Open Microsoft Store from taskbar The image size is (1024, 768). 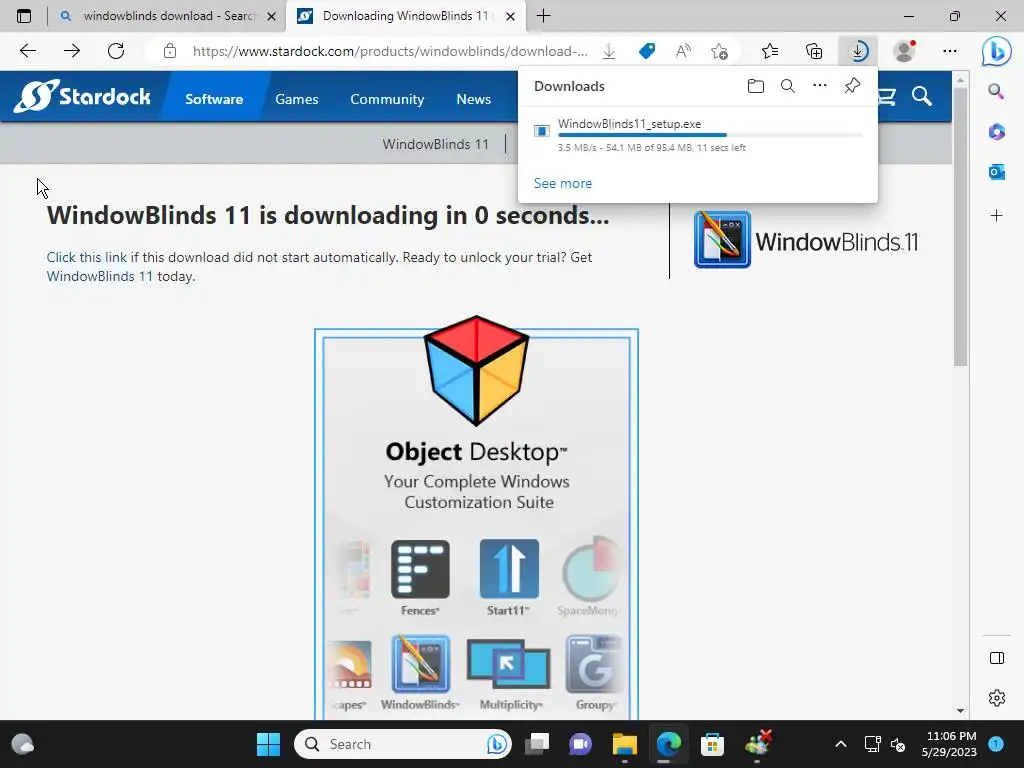[x=712, y=744]
